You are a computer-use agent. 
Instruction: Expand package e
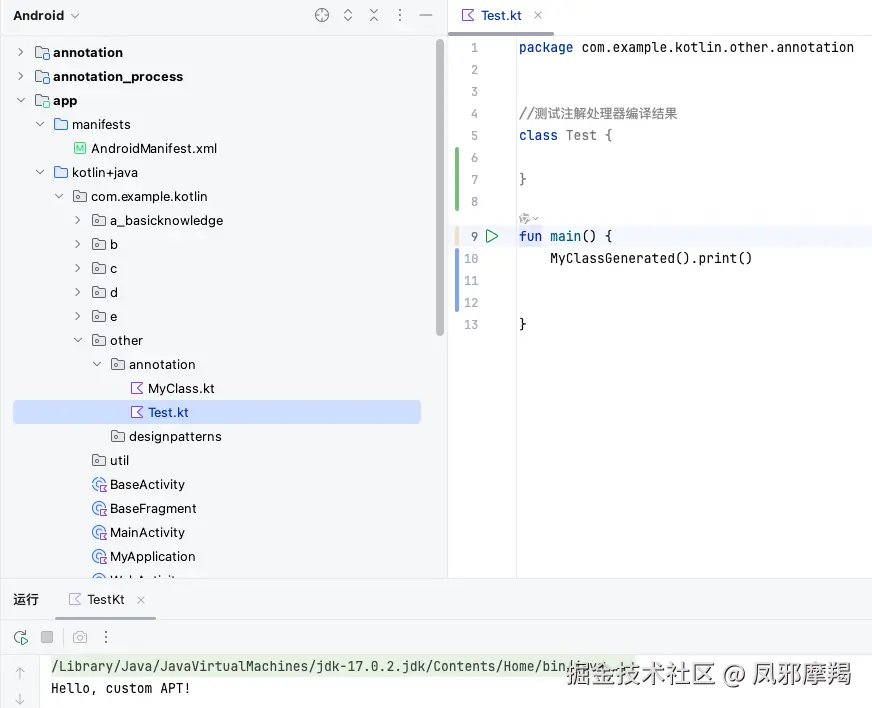coord(78,315)
